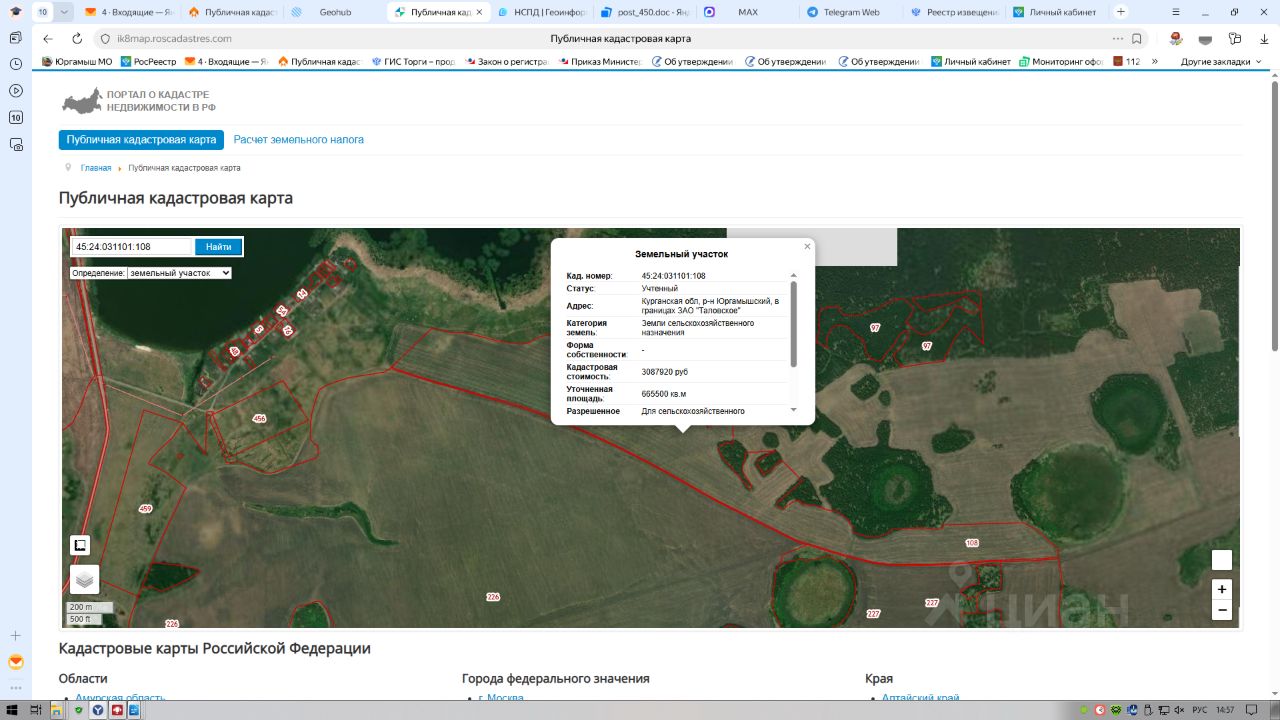
Task: Go back with the browser back arrow
Action: [48, 39]
